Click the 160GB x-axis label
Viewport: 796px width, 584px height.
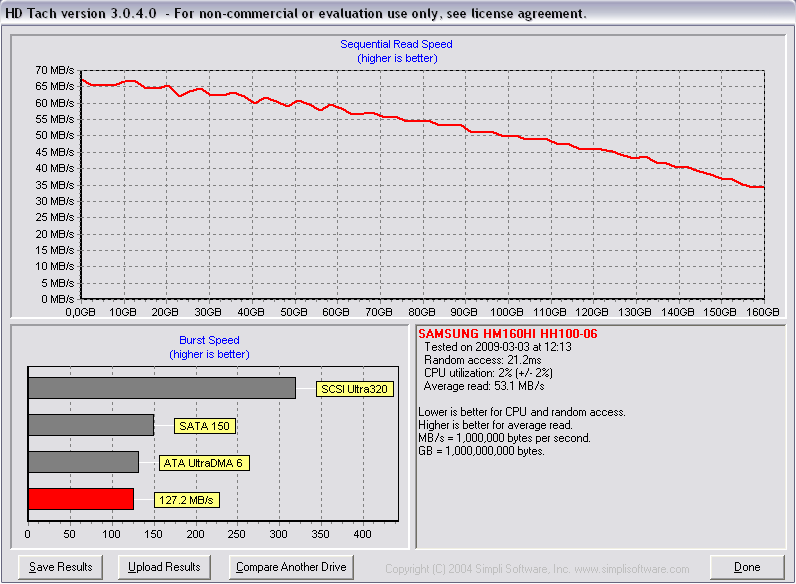(x=764, y=312)
